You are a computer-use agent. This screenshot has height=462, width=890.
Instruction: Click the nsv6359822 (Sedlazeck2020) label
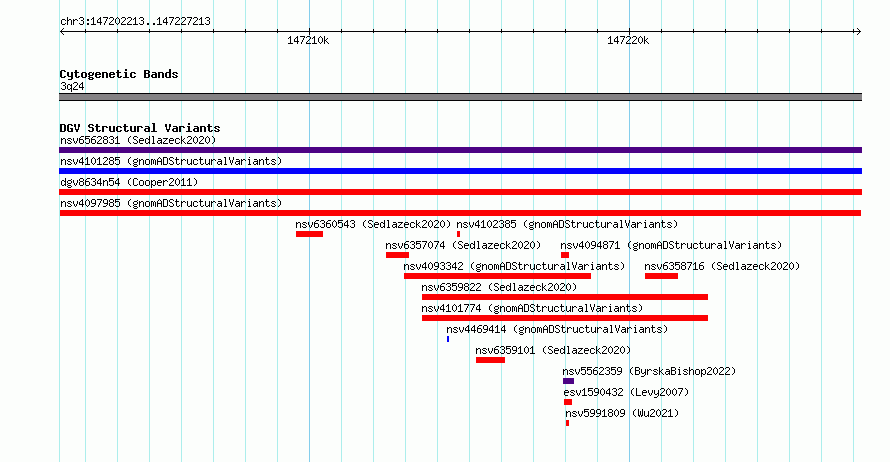coord(499,287)
